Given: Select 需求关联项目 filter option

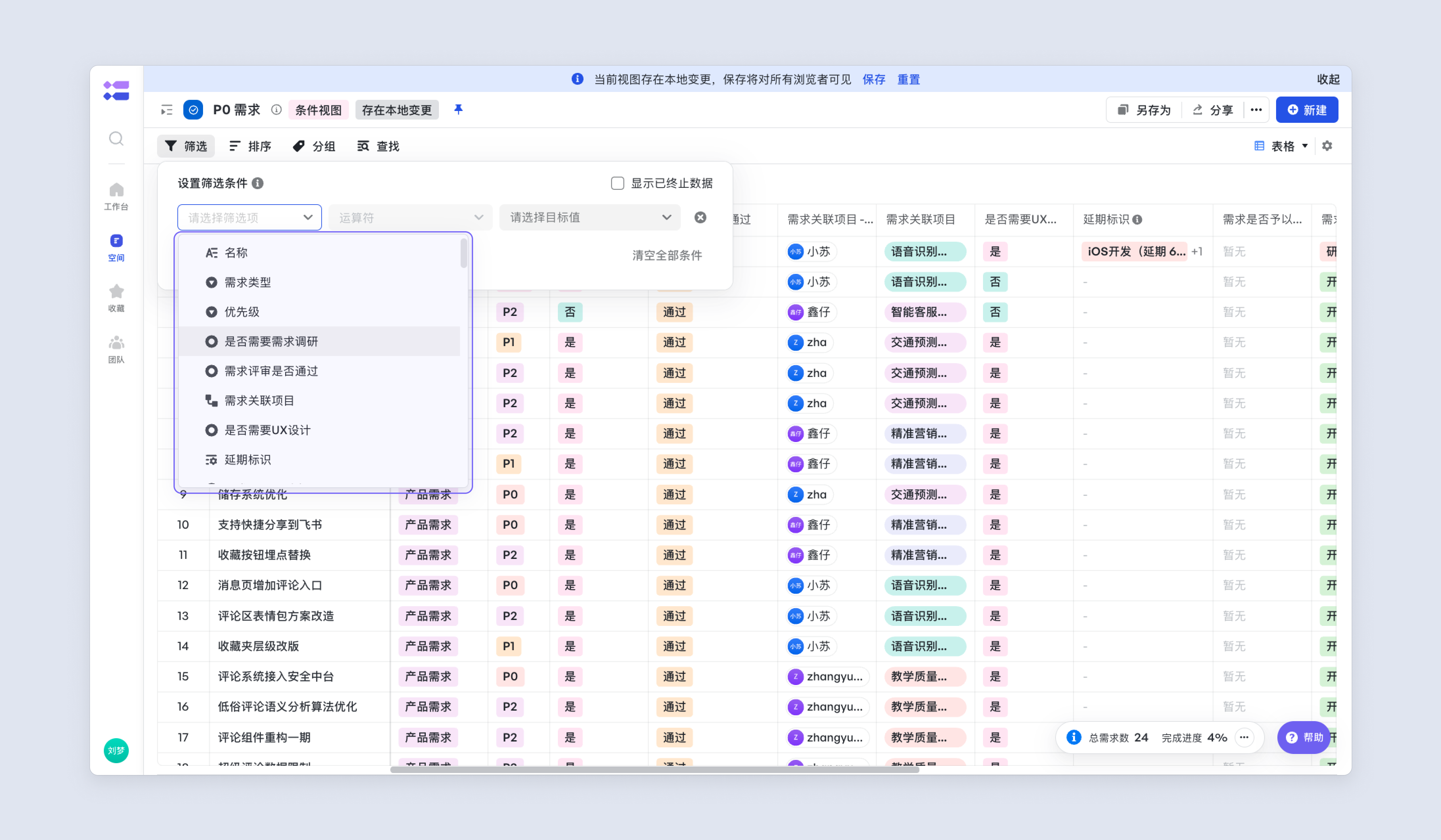Looking at the screenshot, I should [x=319, y=401].
